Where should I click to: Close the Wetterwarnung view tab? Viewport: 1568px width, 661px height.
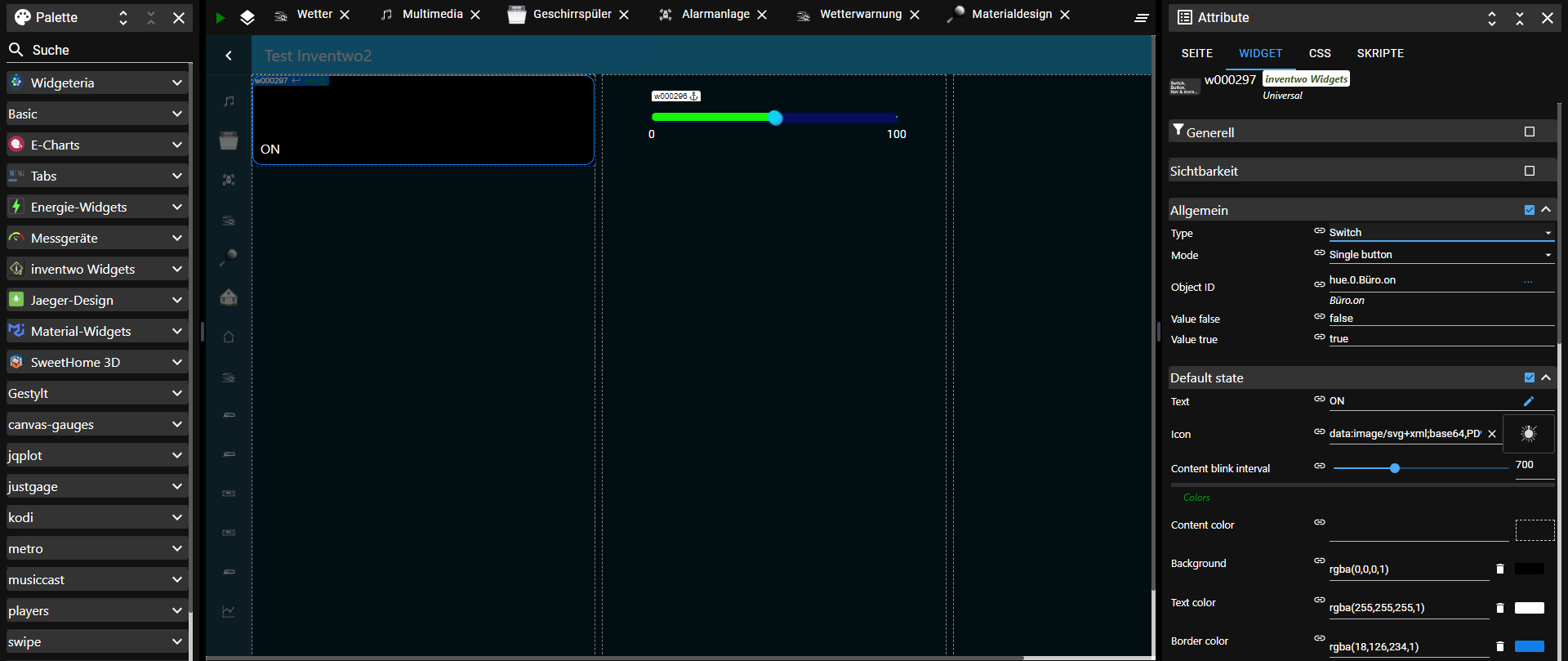[915, 15]
